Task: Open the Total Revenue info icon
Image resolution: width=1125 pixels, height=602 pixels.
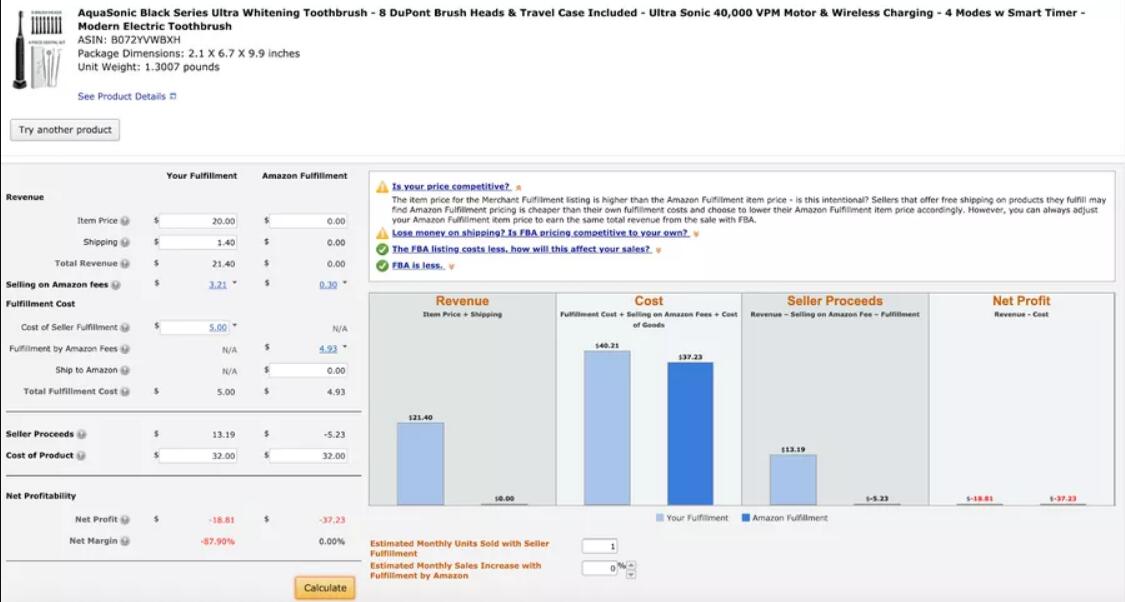Action: pos(126,264)
